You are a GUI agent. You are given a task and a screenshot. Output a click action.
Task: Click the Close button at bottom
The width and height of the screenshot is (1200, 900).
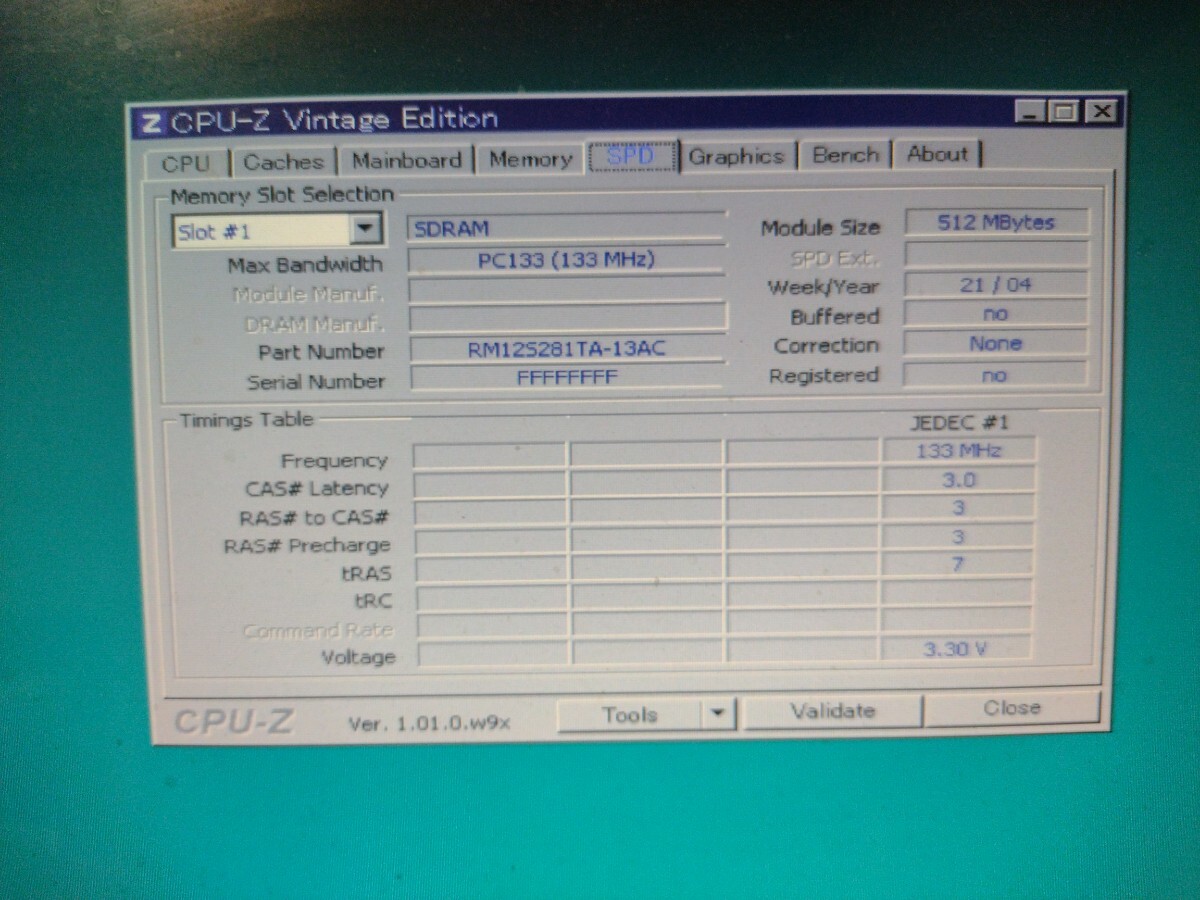click(x=1012, y=708)
